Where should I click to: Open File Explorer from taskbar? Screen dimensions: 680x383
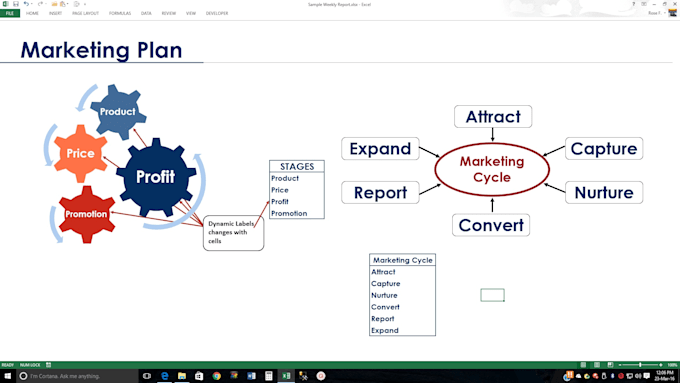182,376
